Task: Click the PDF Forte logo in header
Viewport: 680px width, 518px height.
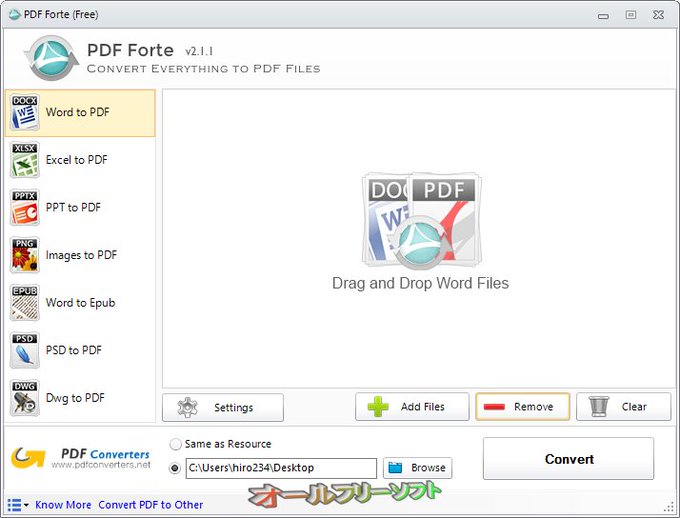Action: pyautogui.click(x=52, y=58)
